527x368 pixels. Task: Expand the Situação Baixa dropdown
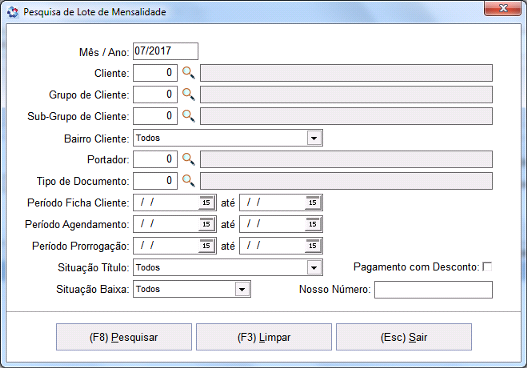(x=242, y=289)
